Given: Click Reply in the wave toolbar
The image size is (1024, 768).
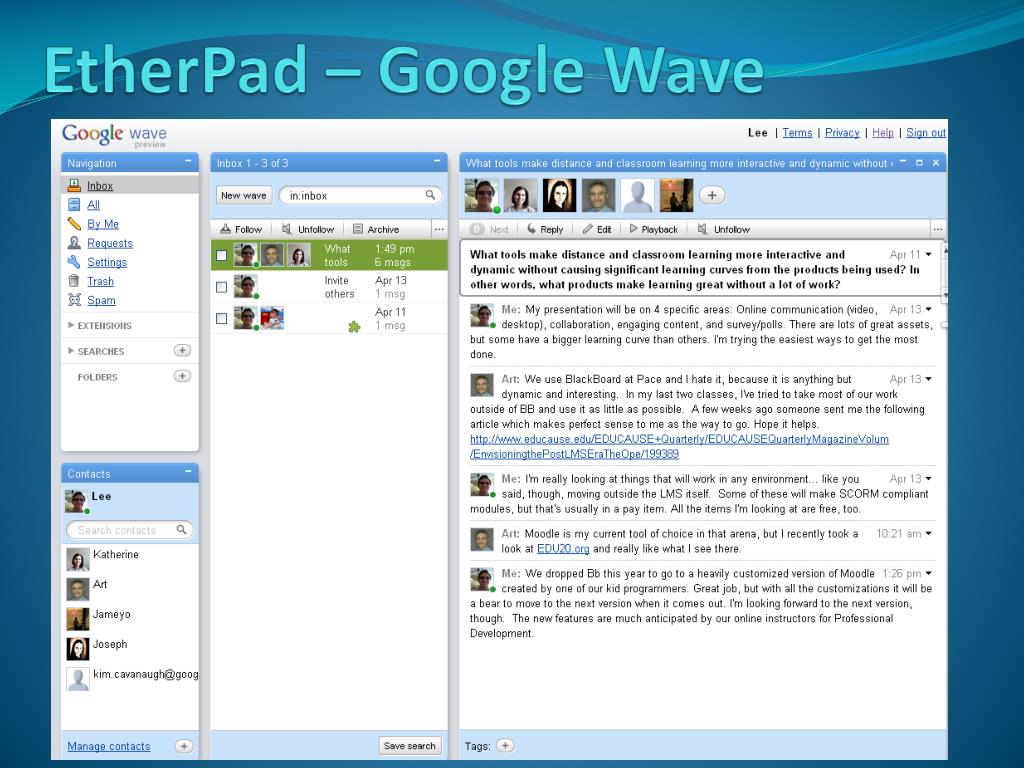Looking at the screenshot, I should (x=545, y=229).
